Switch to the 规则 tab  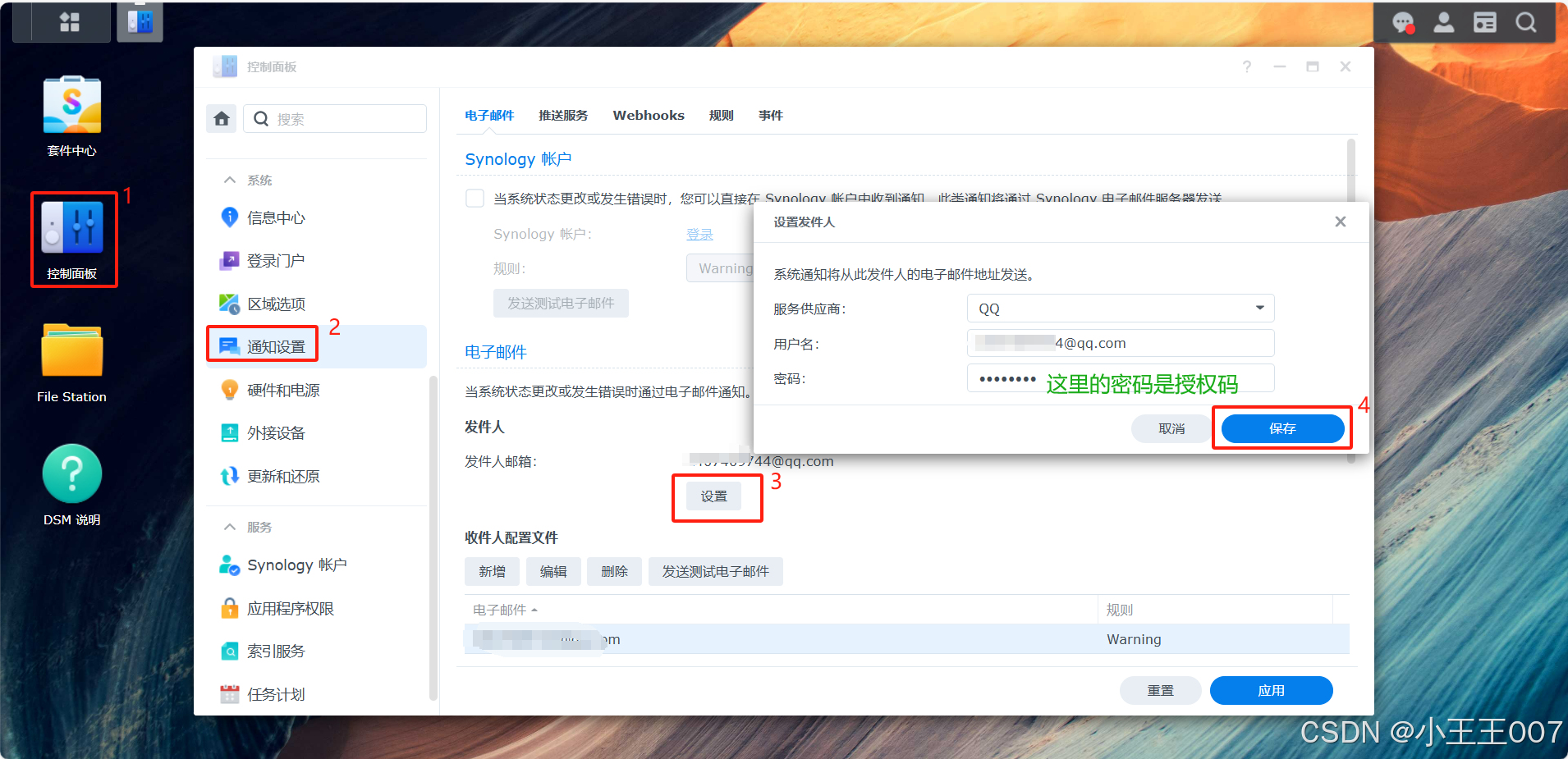coord(722,116)
